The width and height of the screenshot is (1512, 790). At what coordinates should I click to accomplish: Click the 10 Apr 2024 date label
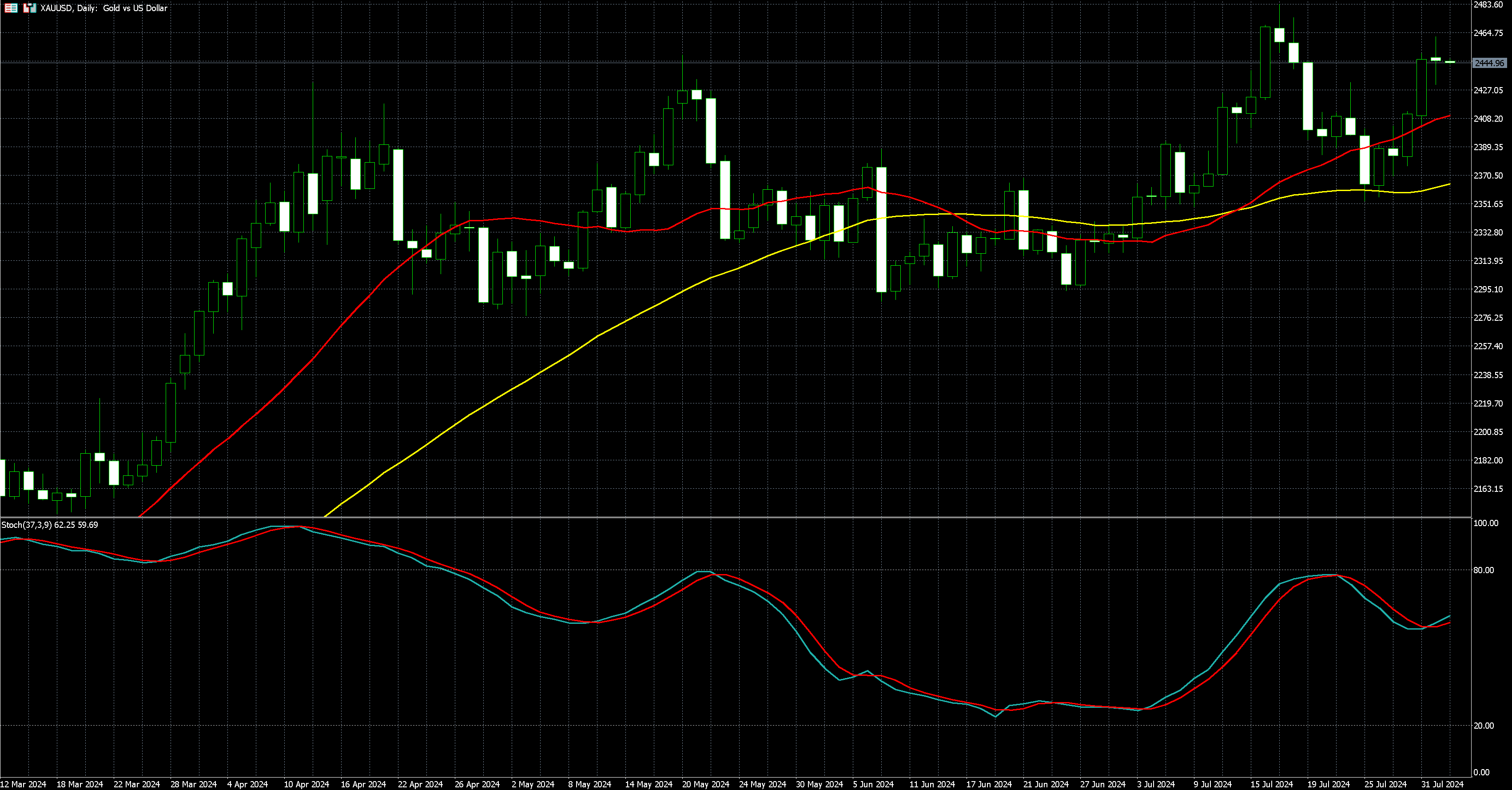click(306, 784)
